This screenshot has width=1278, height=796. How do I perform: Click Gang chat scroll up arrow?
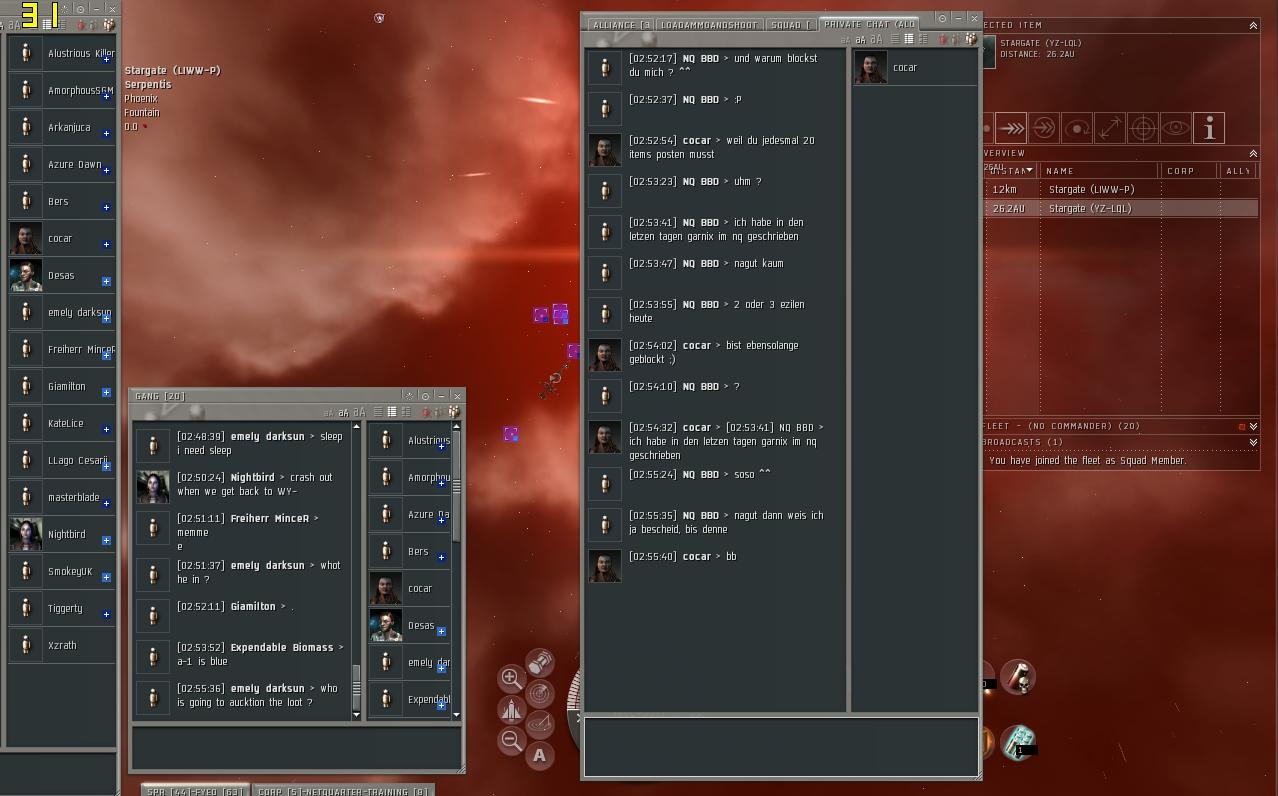(356, 426)
